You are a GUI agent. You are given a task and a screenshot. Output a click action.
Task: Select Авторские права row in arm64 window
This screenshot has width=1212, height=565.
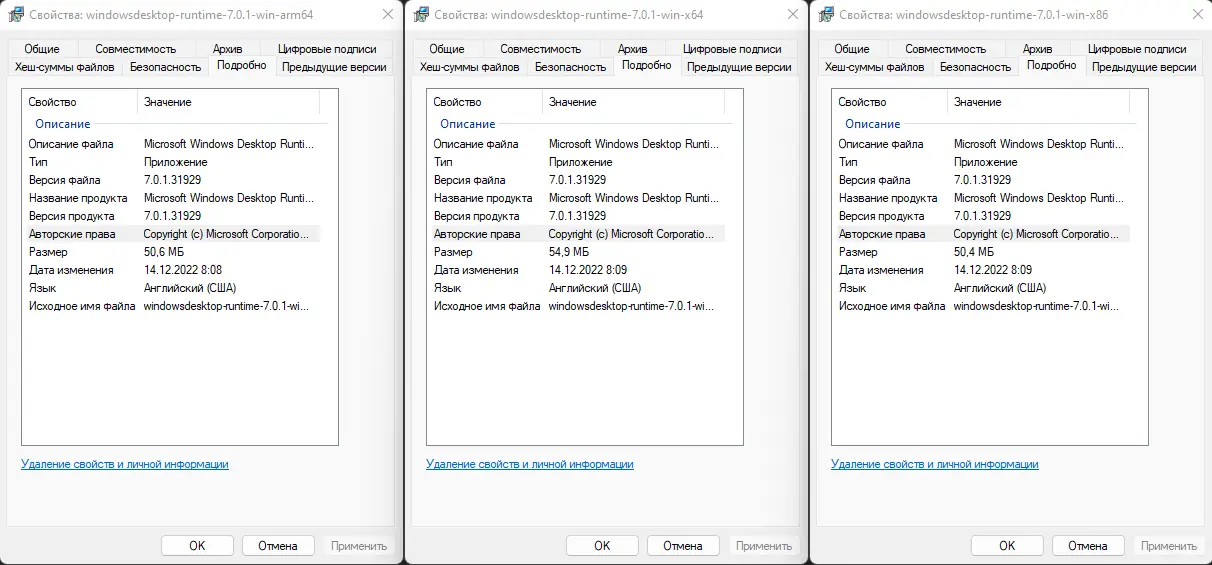171,234
